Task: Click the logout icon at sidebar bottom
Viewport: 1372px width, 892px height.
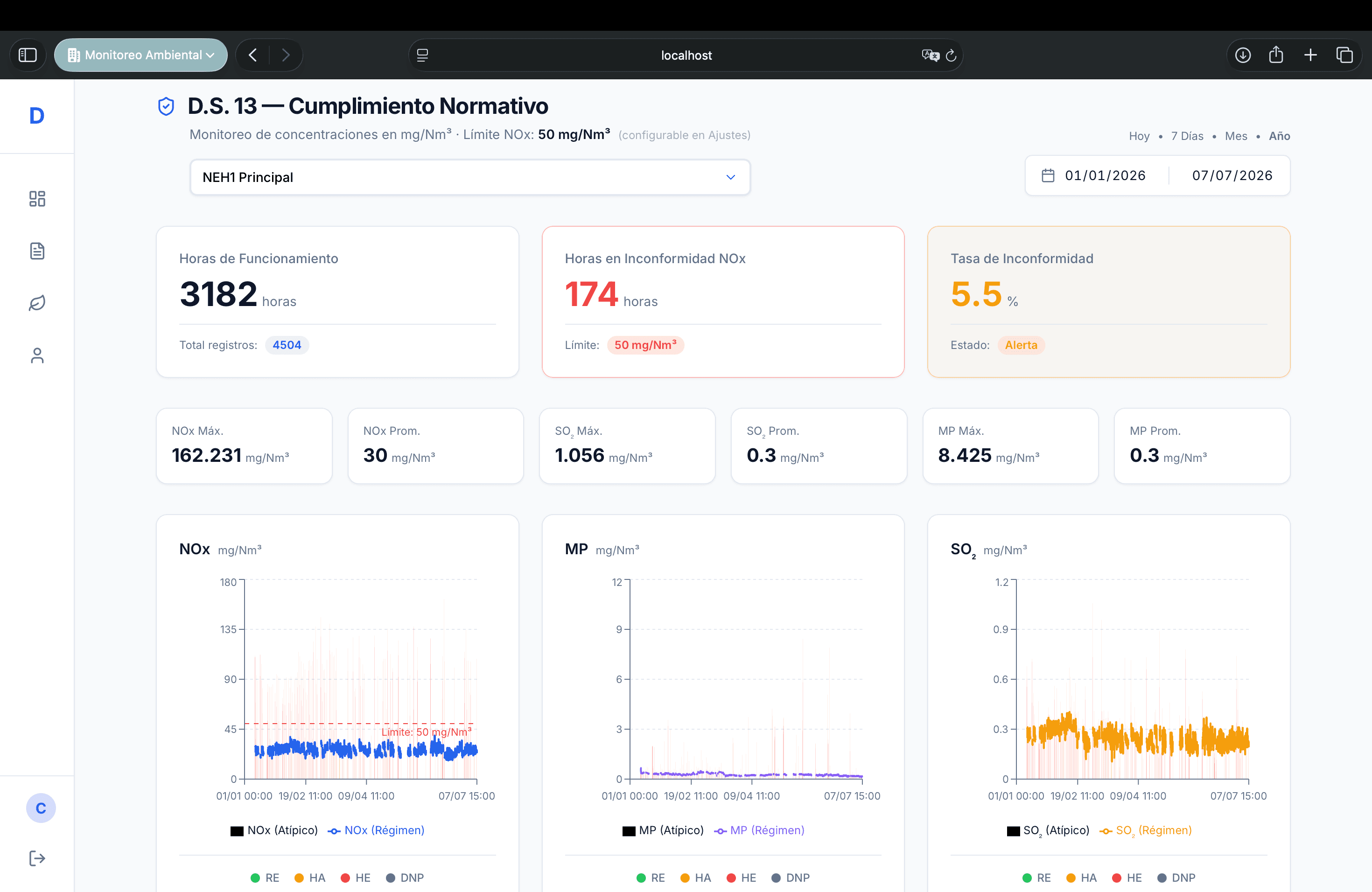Action: 37,858
